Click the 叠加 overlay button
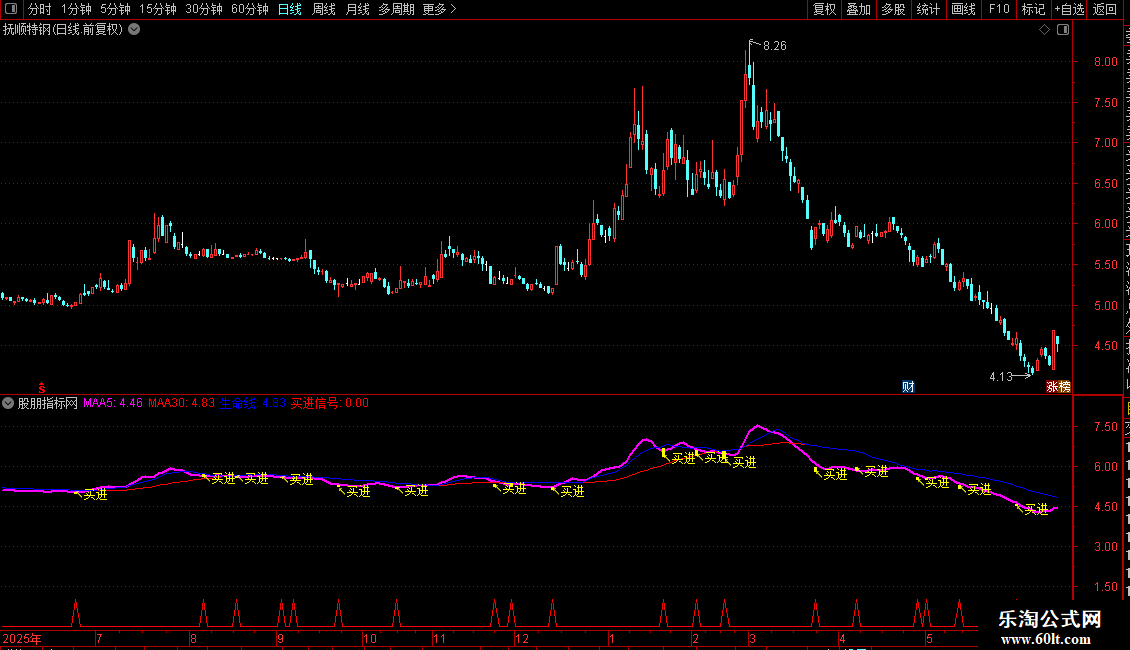 [858, 9]
